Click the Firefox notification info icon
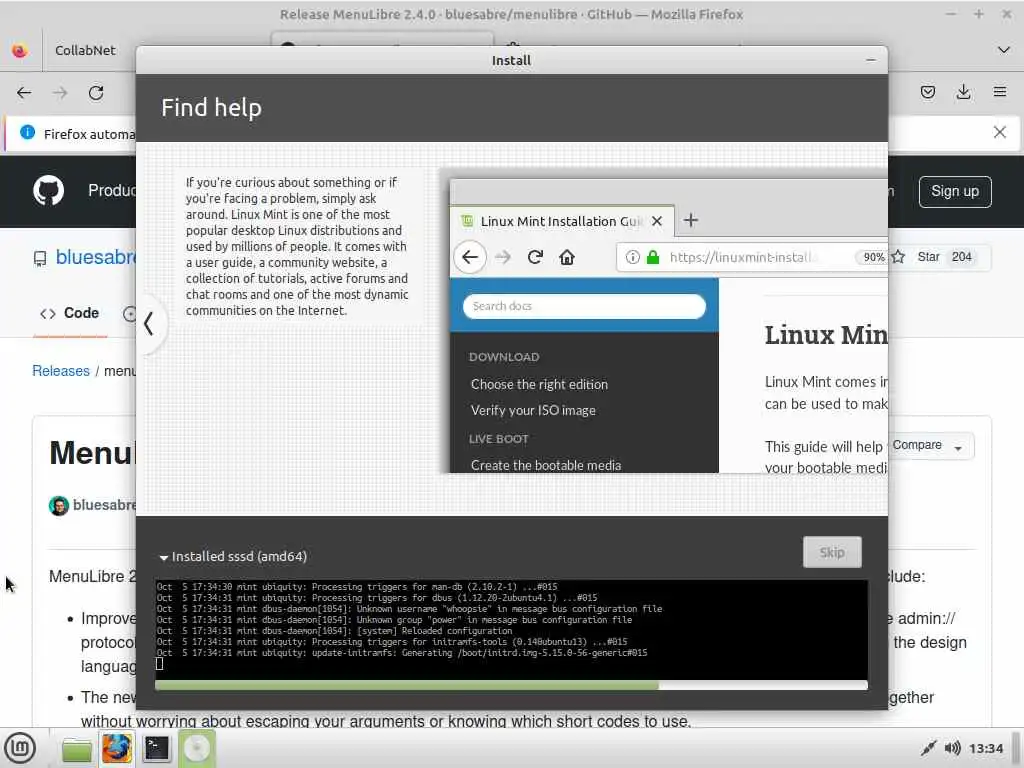Screen dimensions: 1024x768 27,133
